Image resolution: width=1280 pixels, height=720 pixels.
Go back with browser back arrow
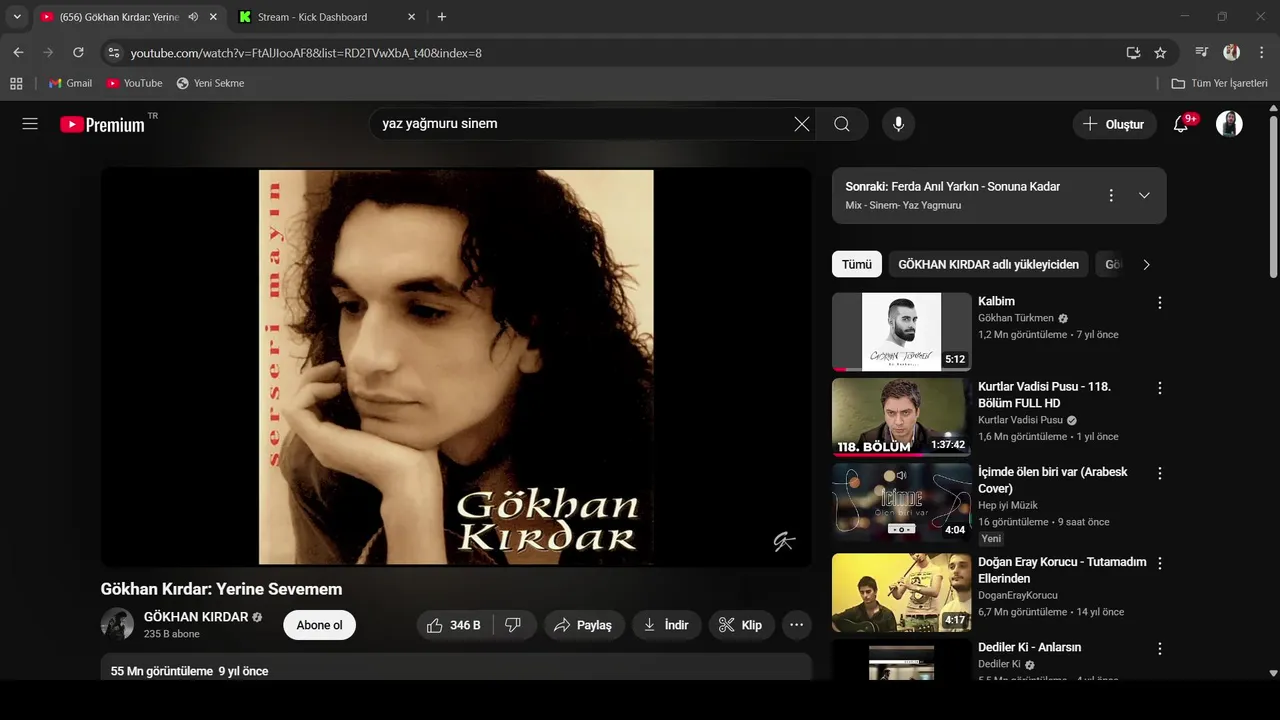(x=18, y=52)
